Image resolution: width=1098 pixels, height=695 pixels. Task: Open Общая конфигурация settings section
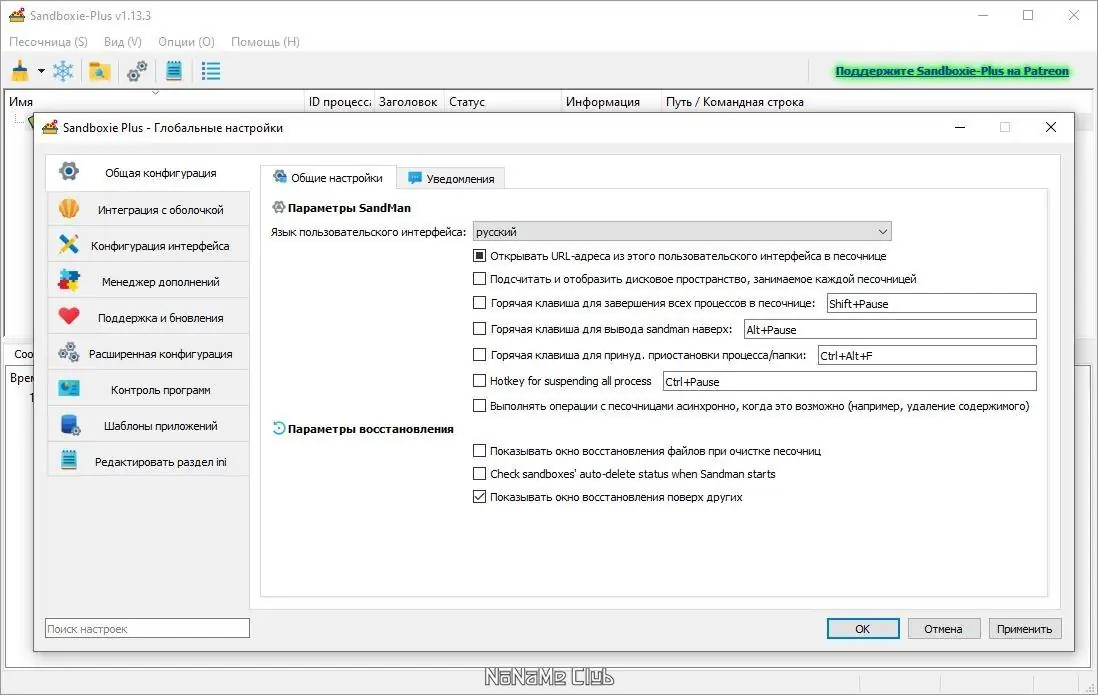coord(148,172)
